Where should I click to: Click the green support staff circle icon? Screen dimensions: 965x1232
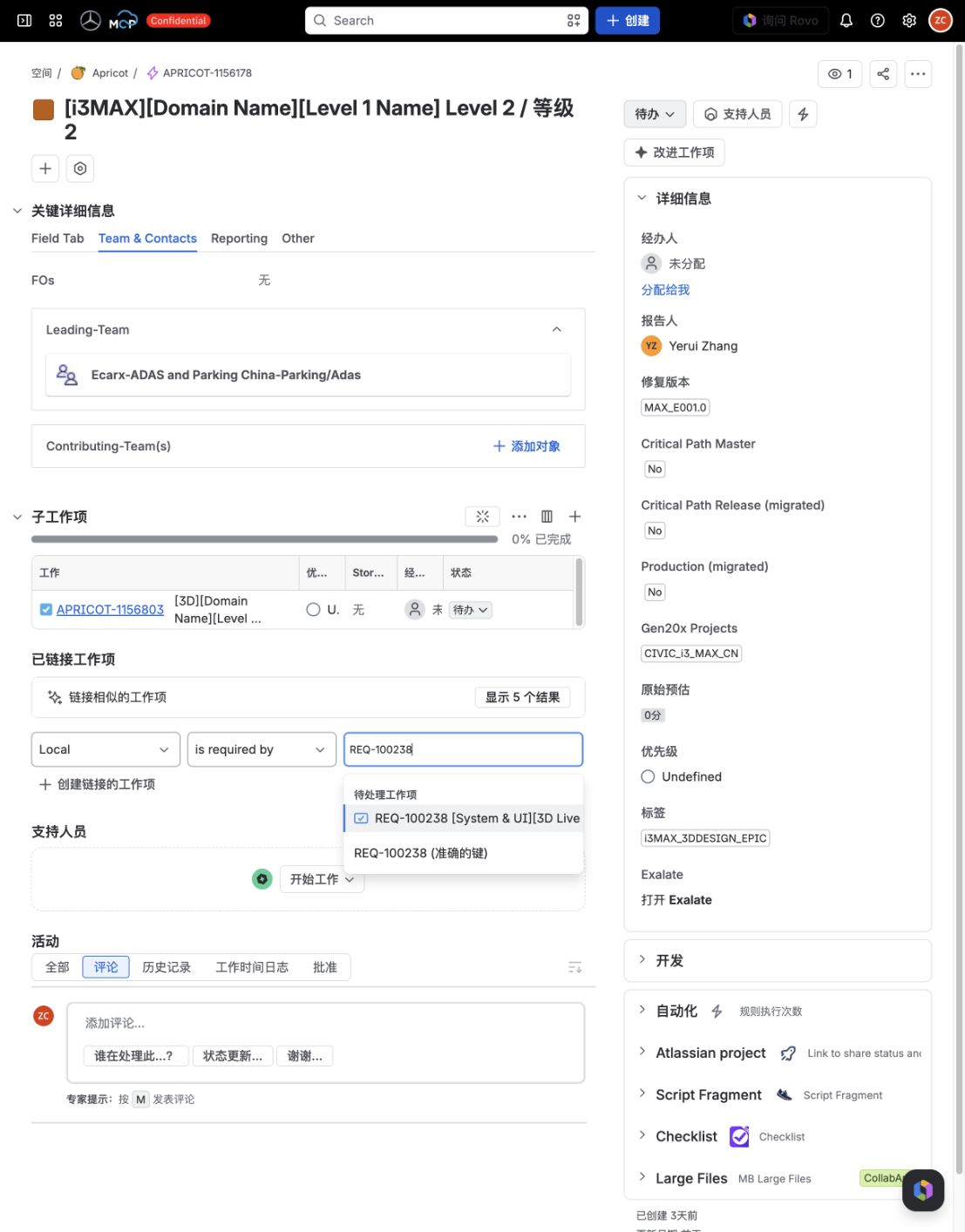[262, 879]
